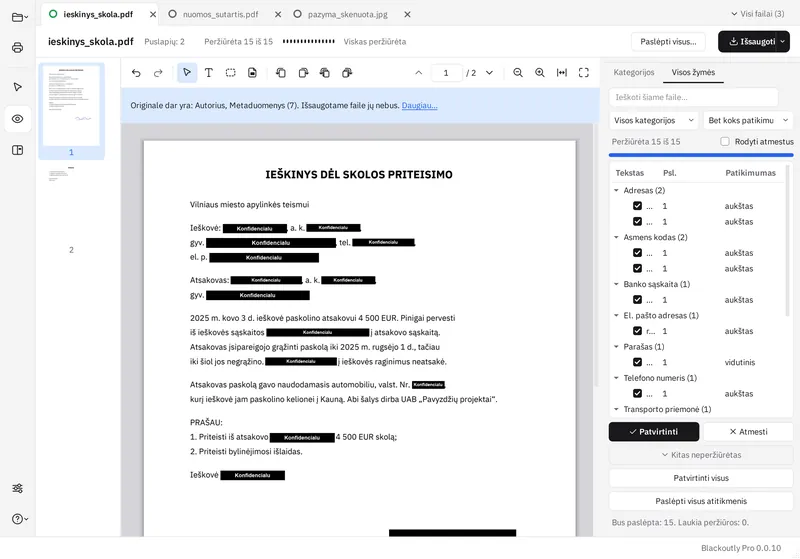Open the settings sliders icon in sidebar
Viewport: 800px width, 559px height.
point(17,488)
